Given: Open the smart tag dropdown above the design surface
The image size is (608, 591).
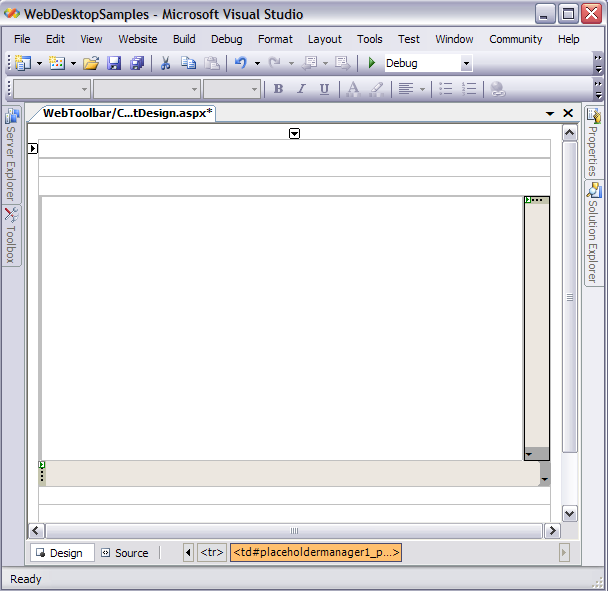Looking at the screenshot, I should [x=295, y=133].
